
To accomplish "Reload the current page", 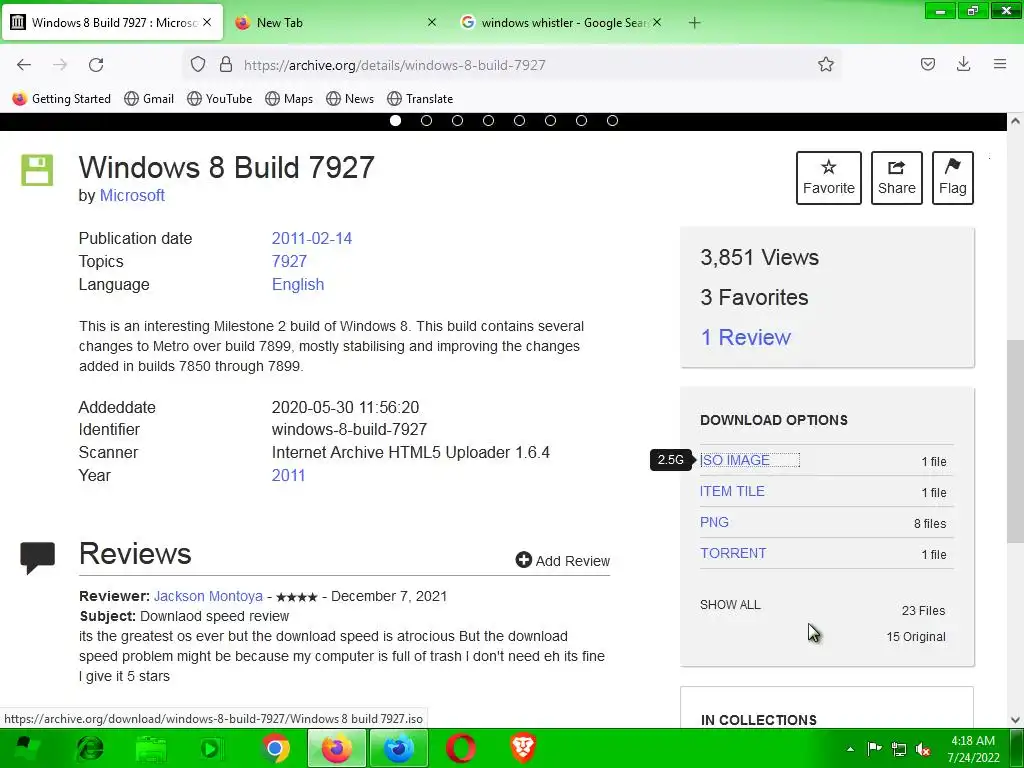I will (x=96, y=65).
